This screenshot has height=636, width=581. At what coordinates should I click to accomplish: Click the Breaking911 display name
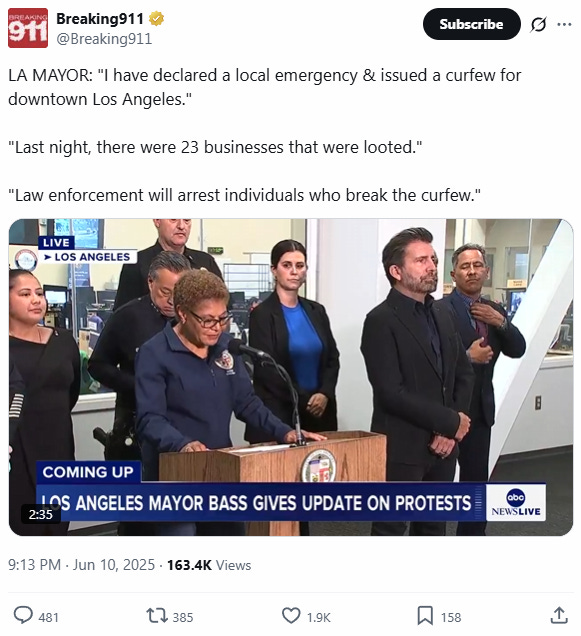pyautogui.click(x=99, y=19)
